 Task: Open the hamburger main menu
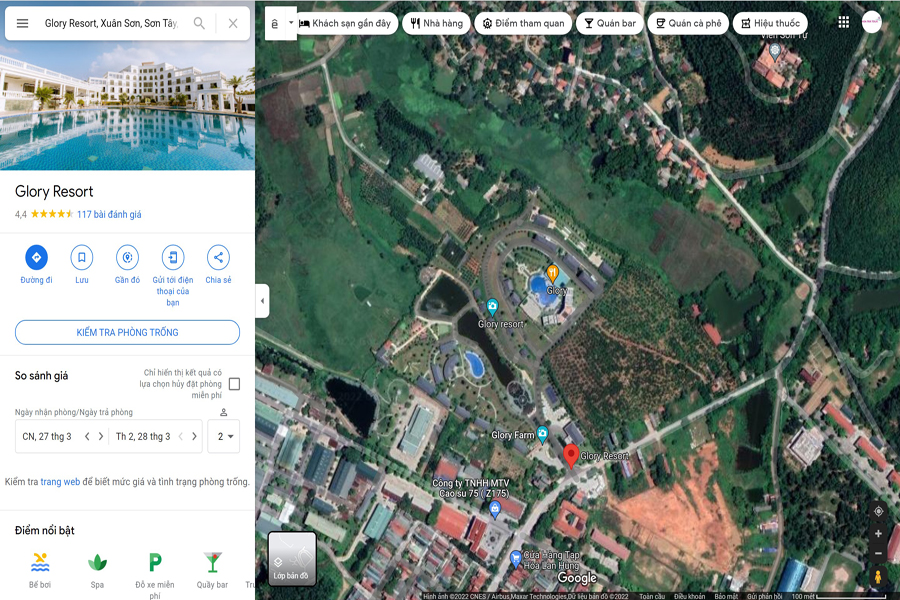point(22,24)
